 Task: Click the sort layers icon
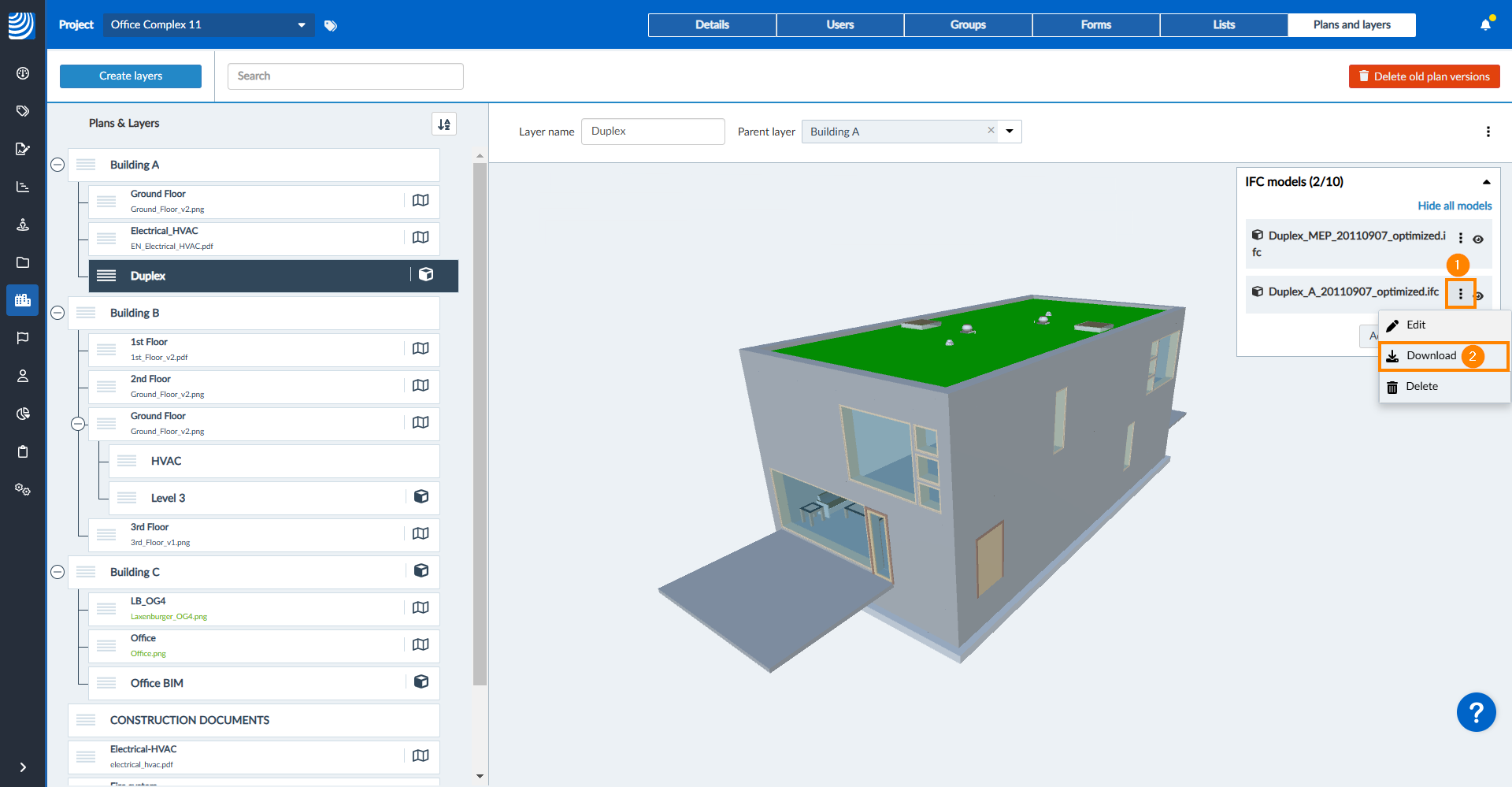click(x=444, y=124)
